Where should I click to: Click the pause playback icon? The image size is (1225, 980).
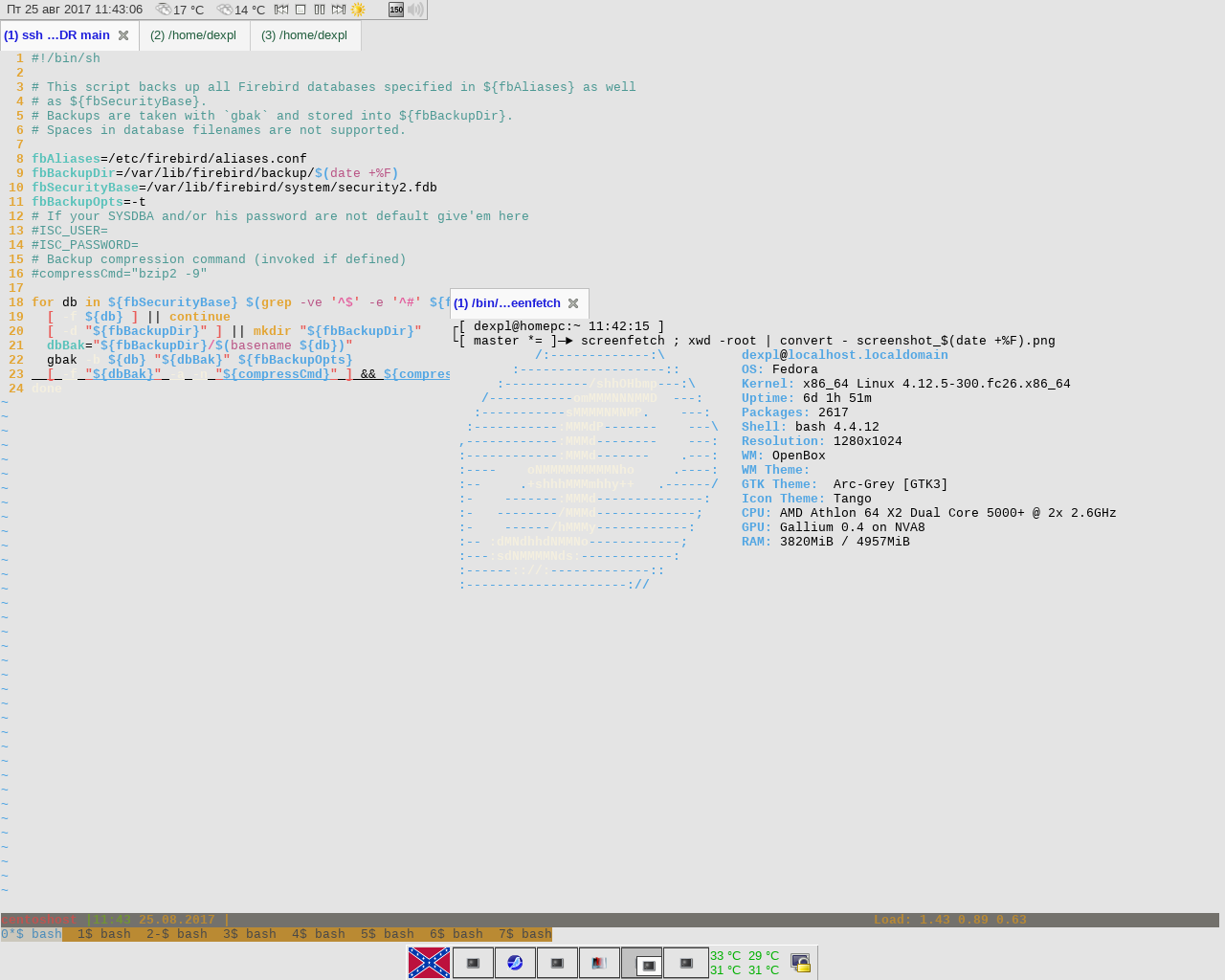(320, 10)
